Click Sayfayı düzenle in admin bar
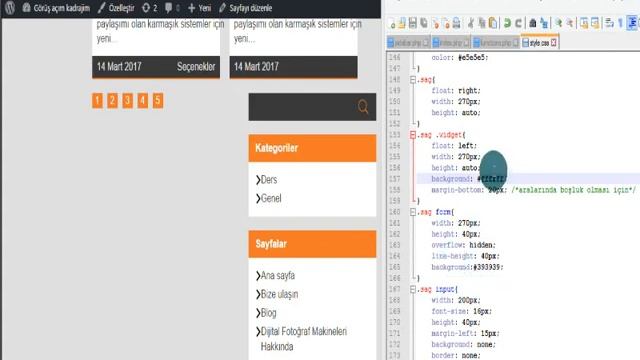The width and height of the screenshot is (640, 360). (x=245, y=8)
